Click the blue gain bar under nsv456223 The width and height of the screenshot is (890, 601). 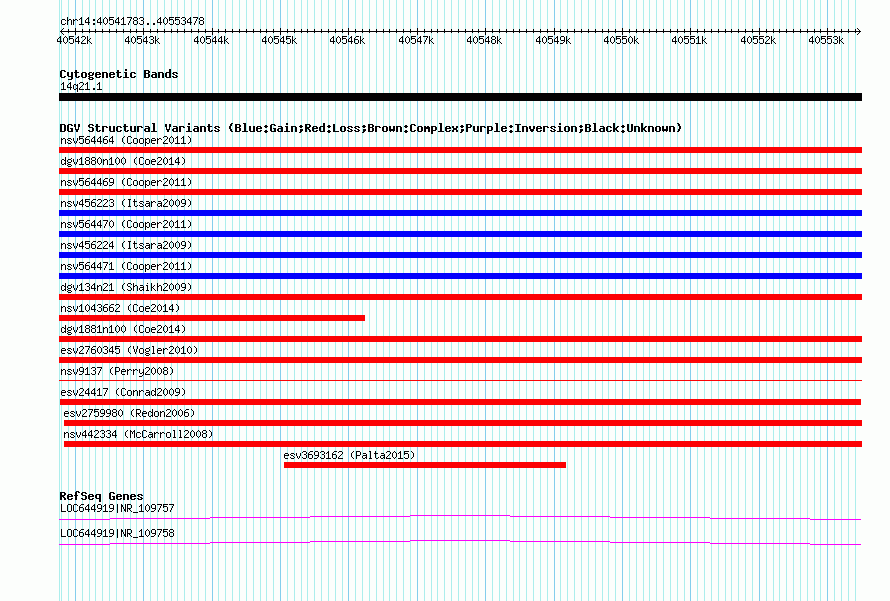(x=460, y=213)
